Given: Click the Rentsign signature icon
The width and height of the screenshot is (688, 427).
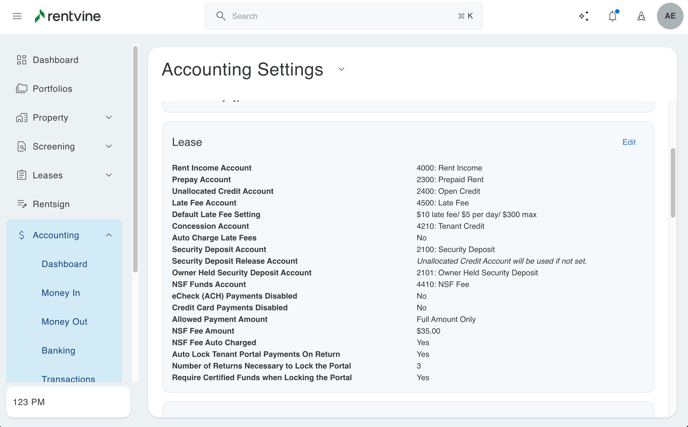Looking at the screenshot, I should tap(22, 204).
